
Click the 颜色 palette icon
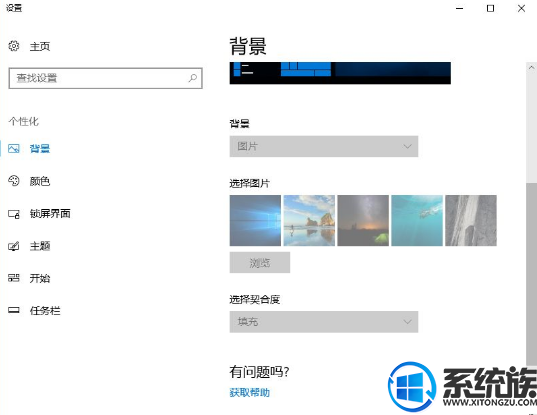[x=14, y=181]
